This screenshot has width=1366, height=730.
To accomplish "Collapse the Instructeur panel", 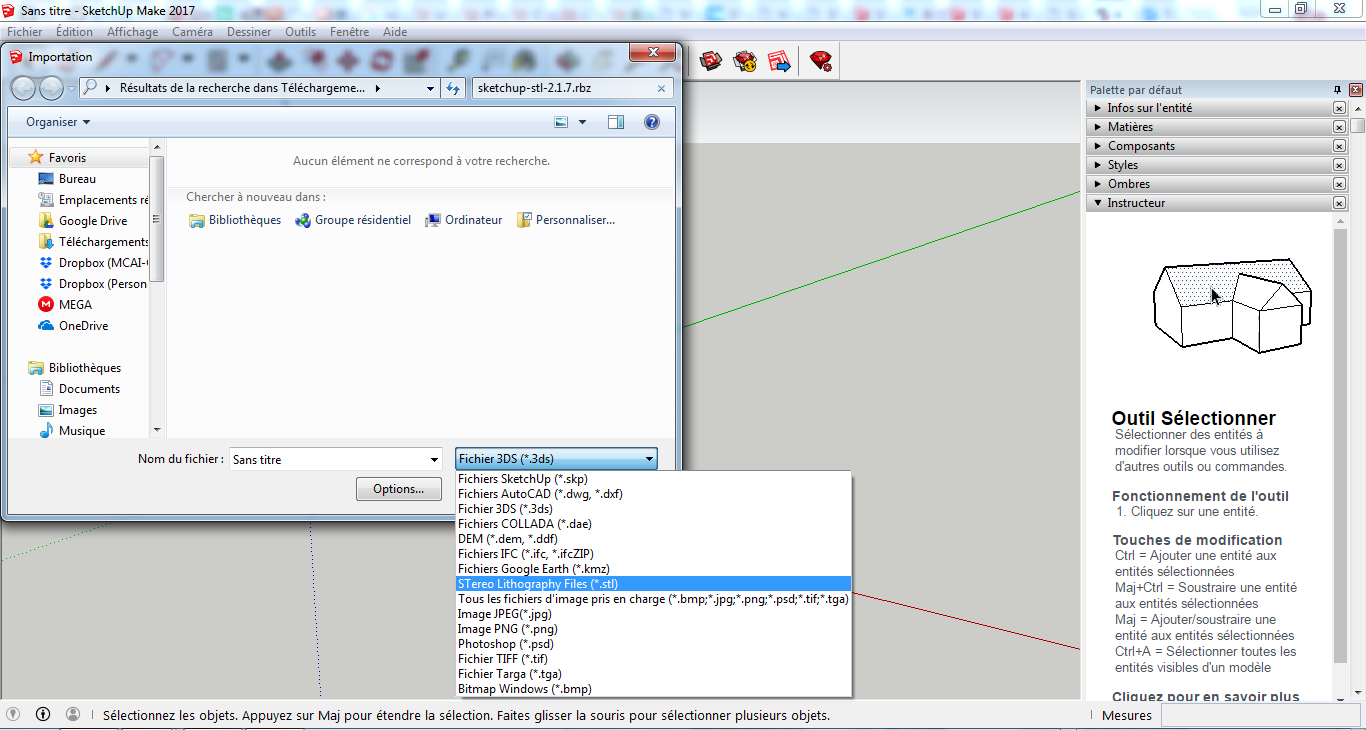I will click(1098, 203).
